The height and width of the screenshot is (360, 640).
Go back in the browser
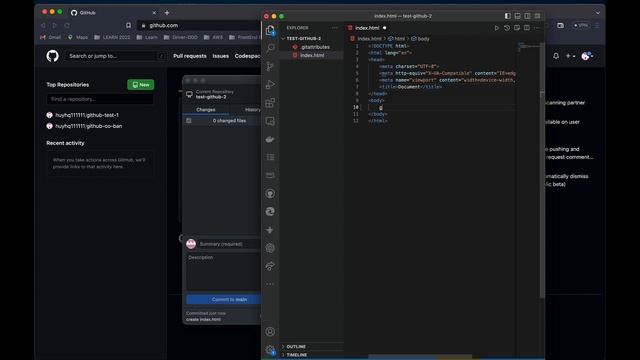tap(43, 25)
